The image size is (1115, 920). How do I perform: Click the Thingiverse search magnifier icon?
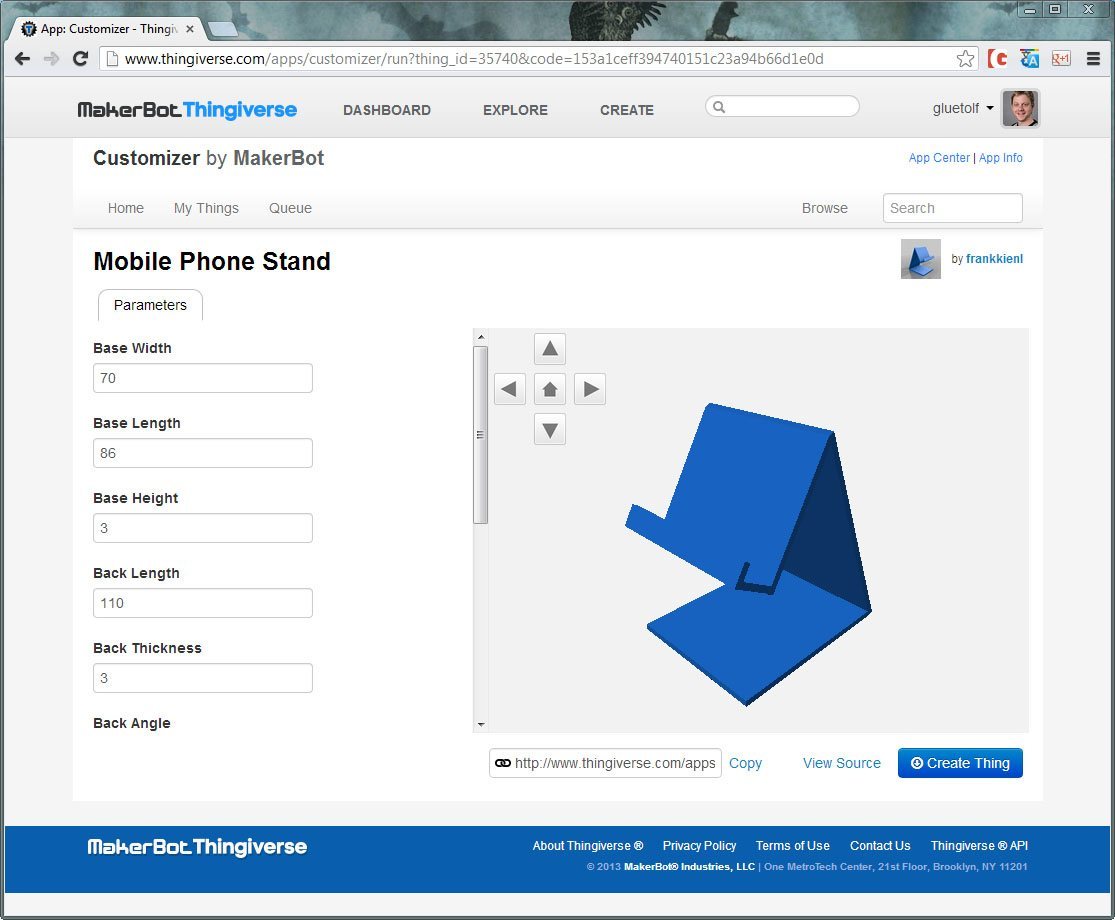[719, 107]
